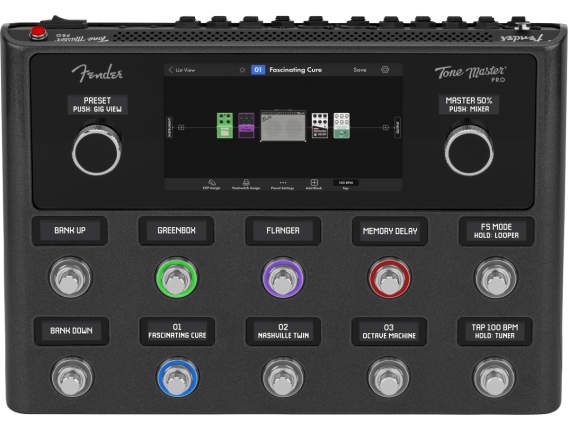Tap the Fascinating Cure preset name

(x=295, y=70)
